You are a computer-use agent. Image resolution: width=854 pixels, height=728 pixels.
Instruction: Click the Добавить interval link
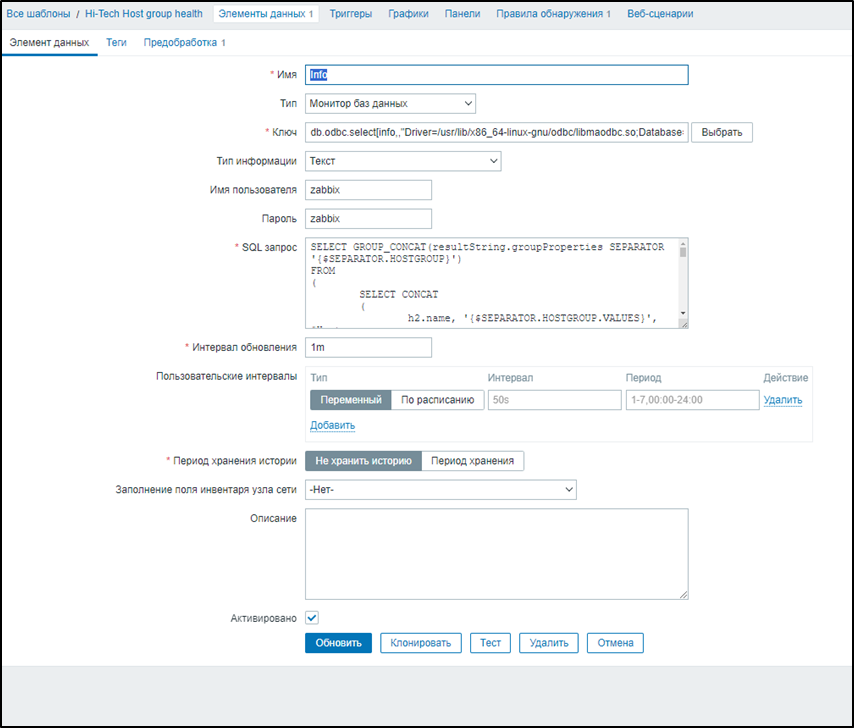(332, 425)
